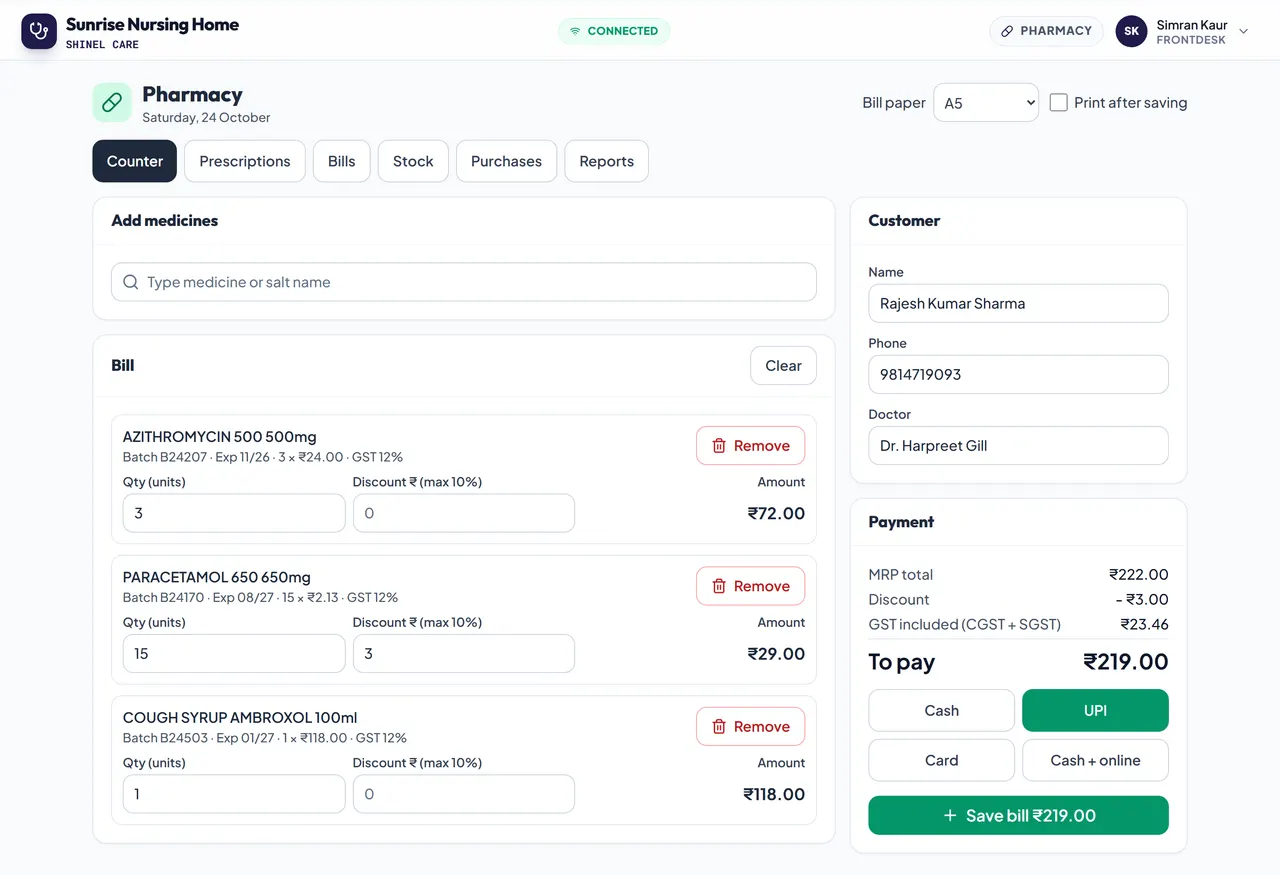Open the Stock tab
The width and height of the screenshot is (1280, 875).
pos(413,161)
